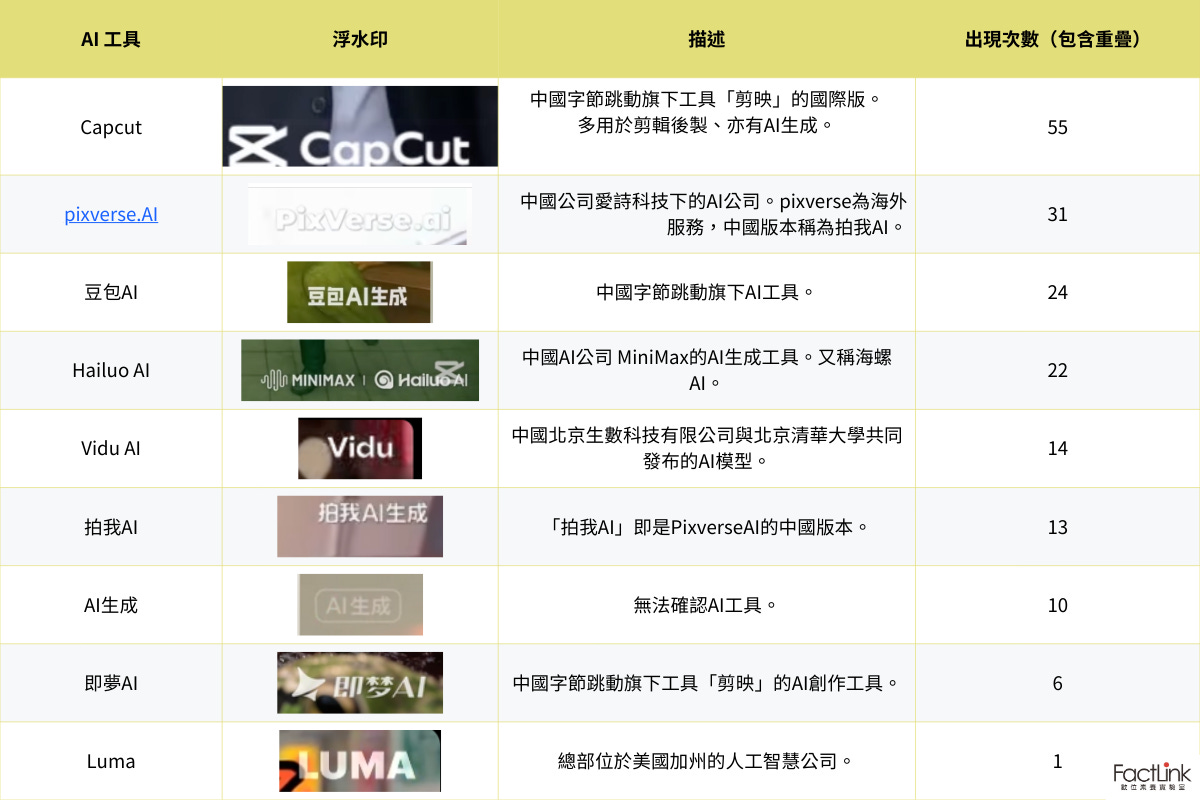Select the Hailuo AI name cell
1200x800 pixels.
coord(111,370)
